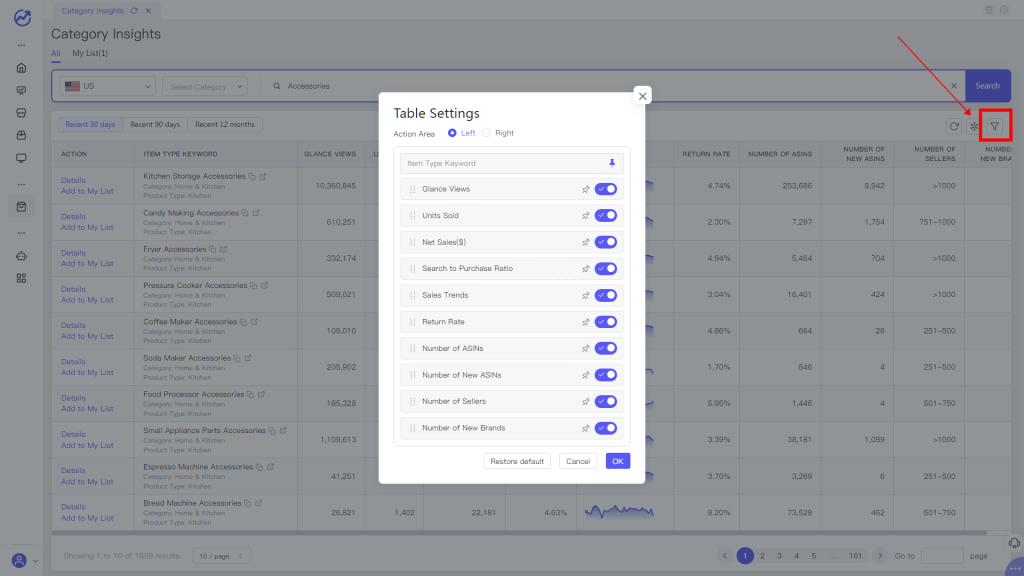Grab drag handle of Return Rate row
This screenshot has height=576, width=1024.
412,322
